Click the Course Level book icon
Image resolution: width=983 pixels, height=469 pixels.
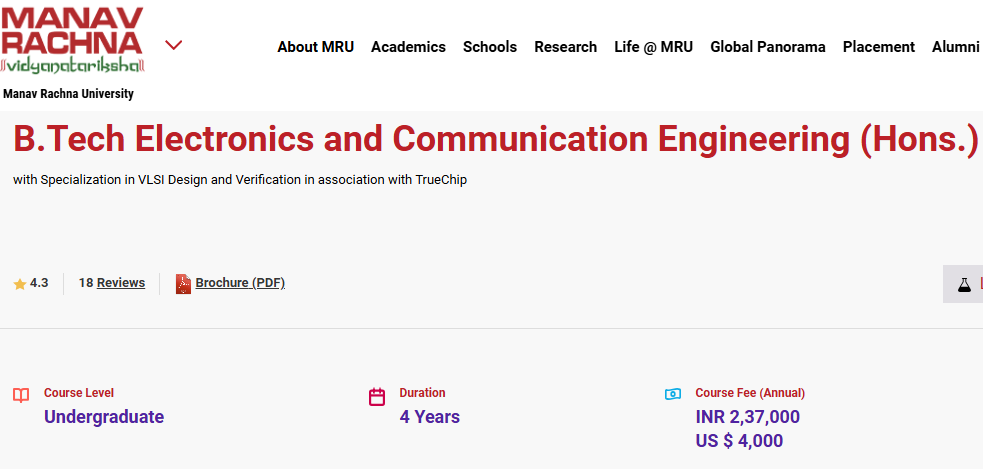click(x=21, y=395)
